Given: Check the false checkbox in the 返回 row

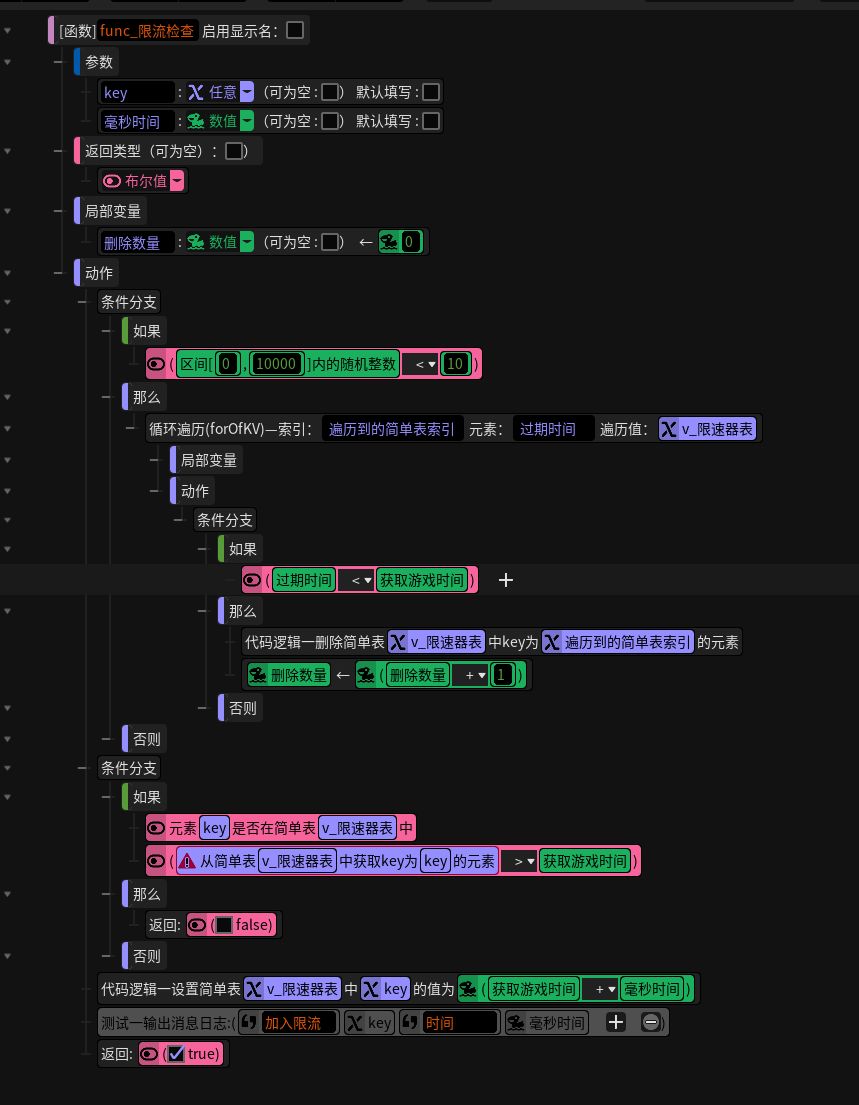Looking at the screenshot, I should tap(223, 925).
